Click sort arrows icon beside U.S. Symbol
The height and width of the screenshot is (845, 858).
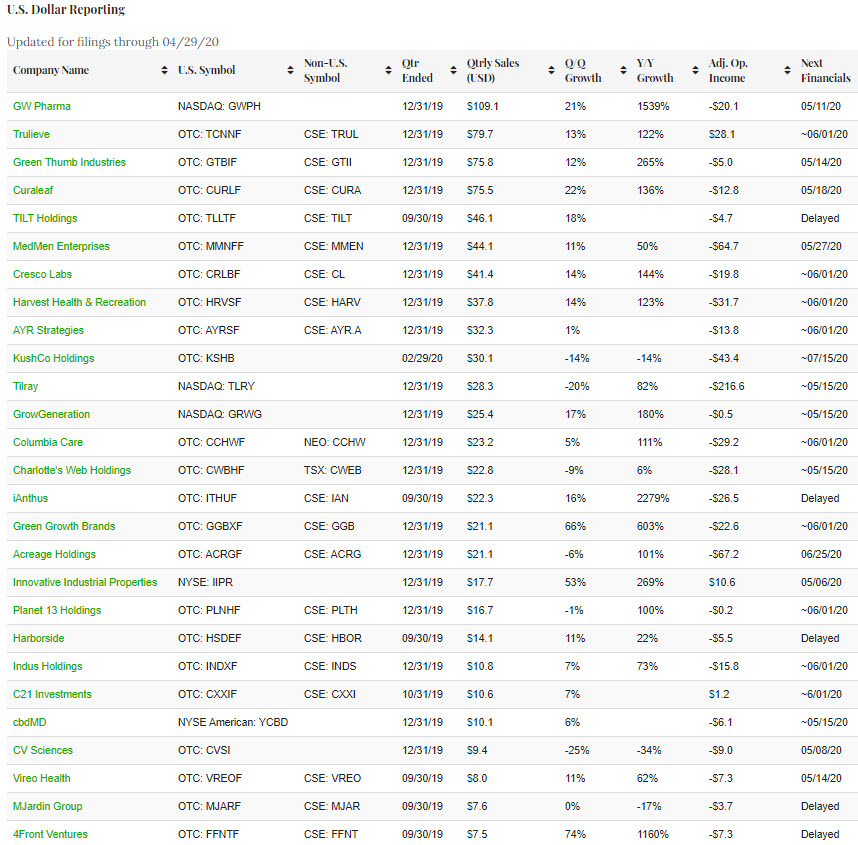[x=291, y=71]
